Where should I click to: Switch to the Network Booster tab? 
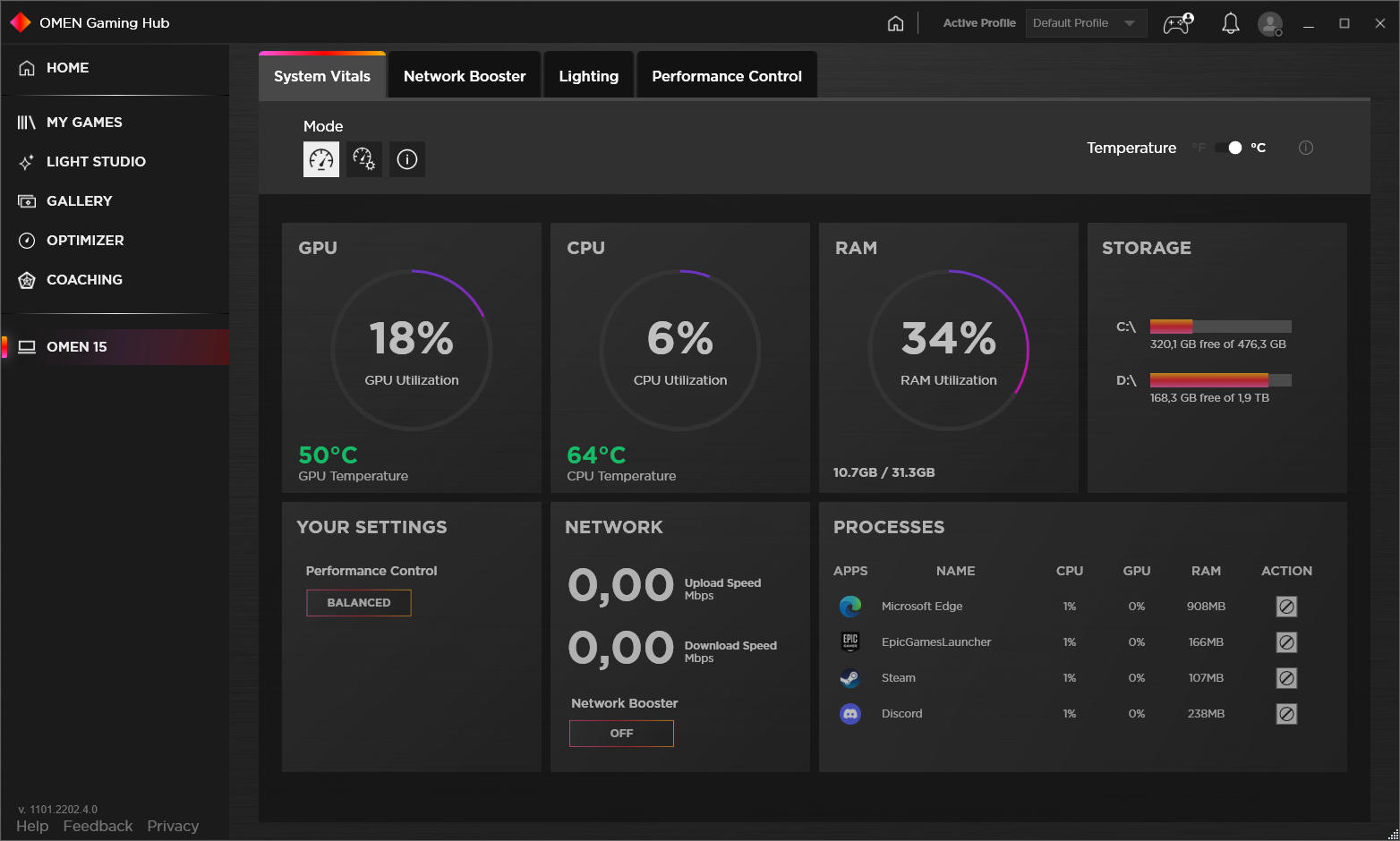465,76
